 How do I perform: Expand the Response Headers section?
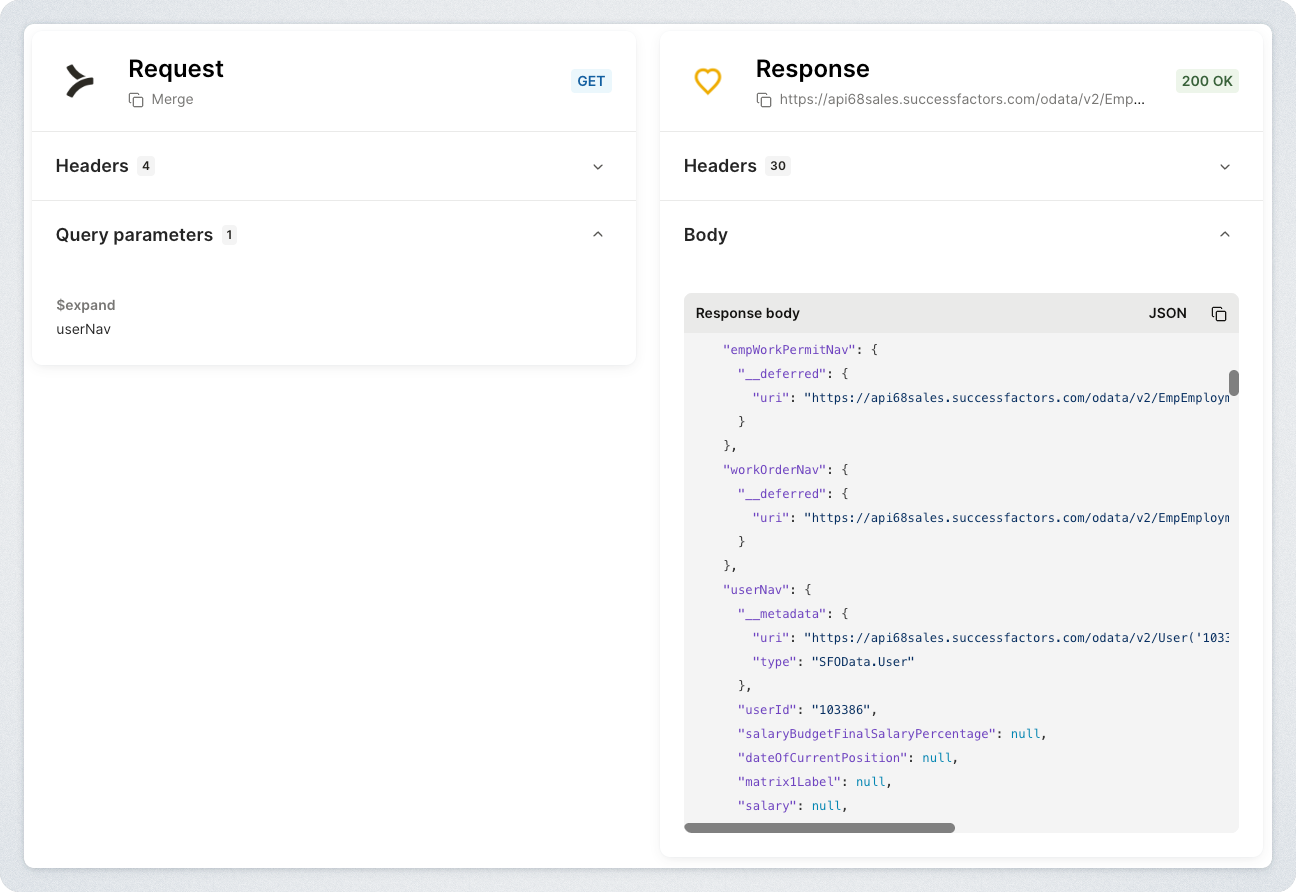pyautogui.click(x=1225, y=167)
